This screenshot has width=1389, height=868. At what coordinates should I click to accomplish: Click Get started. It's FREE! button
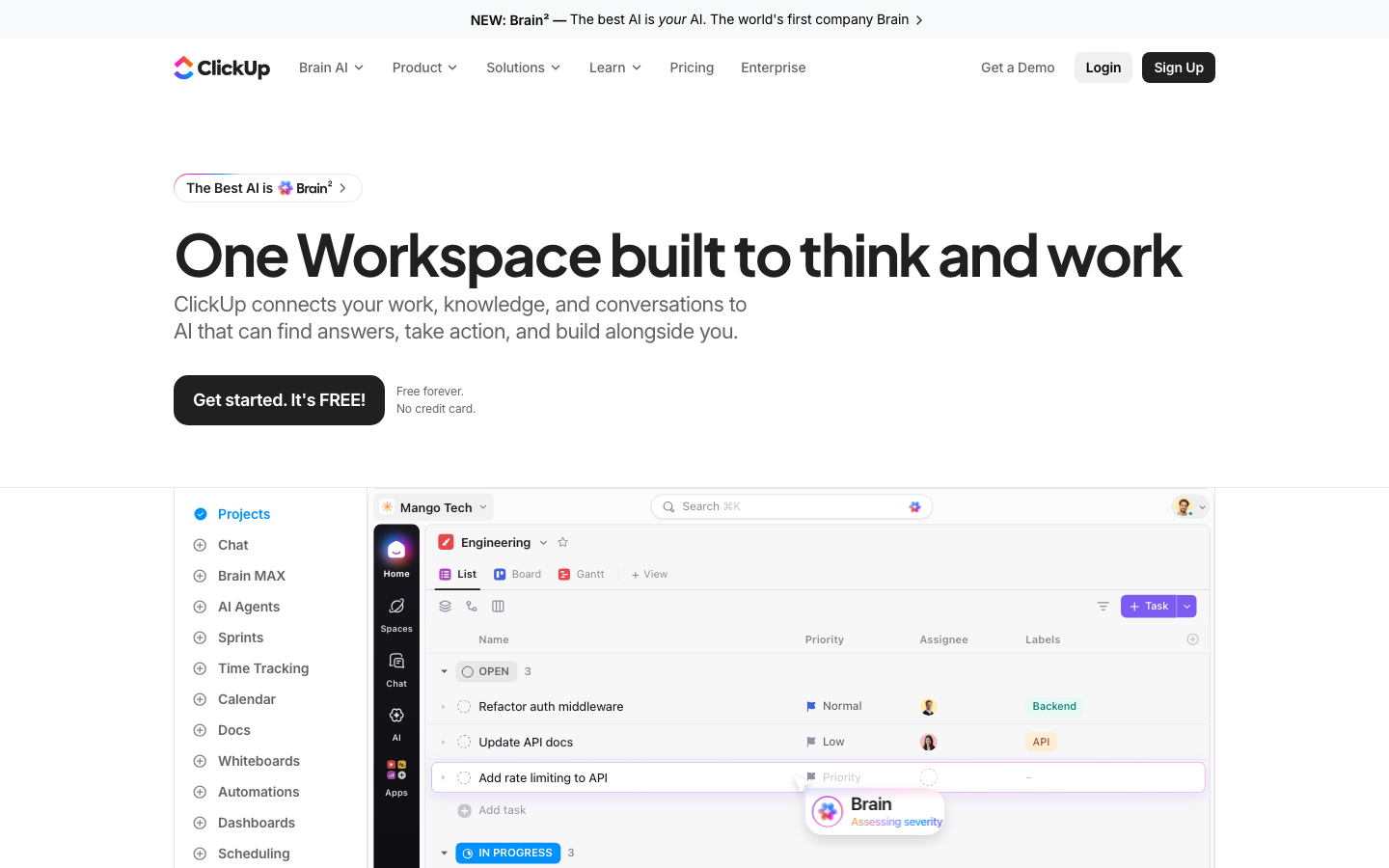click(279, 400)
